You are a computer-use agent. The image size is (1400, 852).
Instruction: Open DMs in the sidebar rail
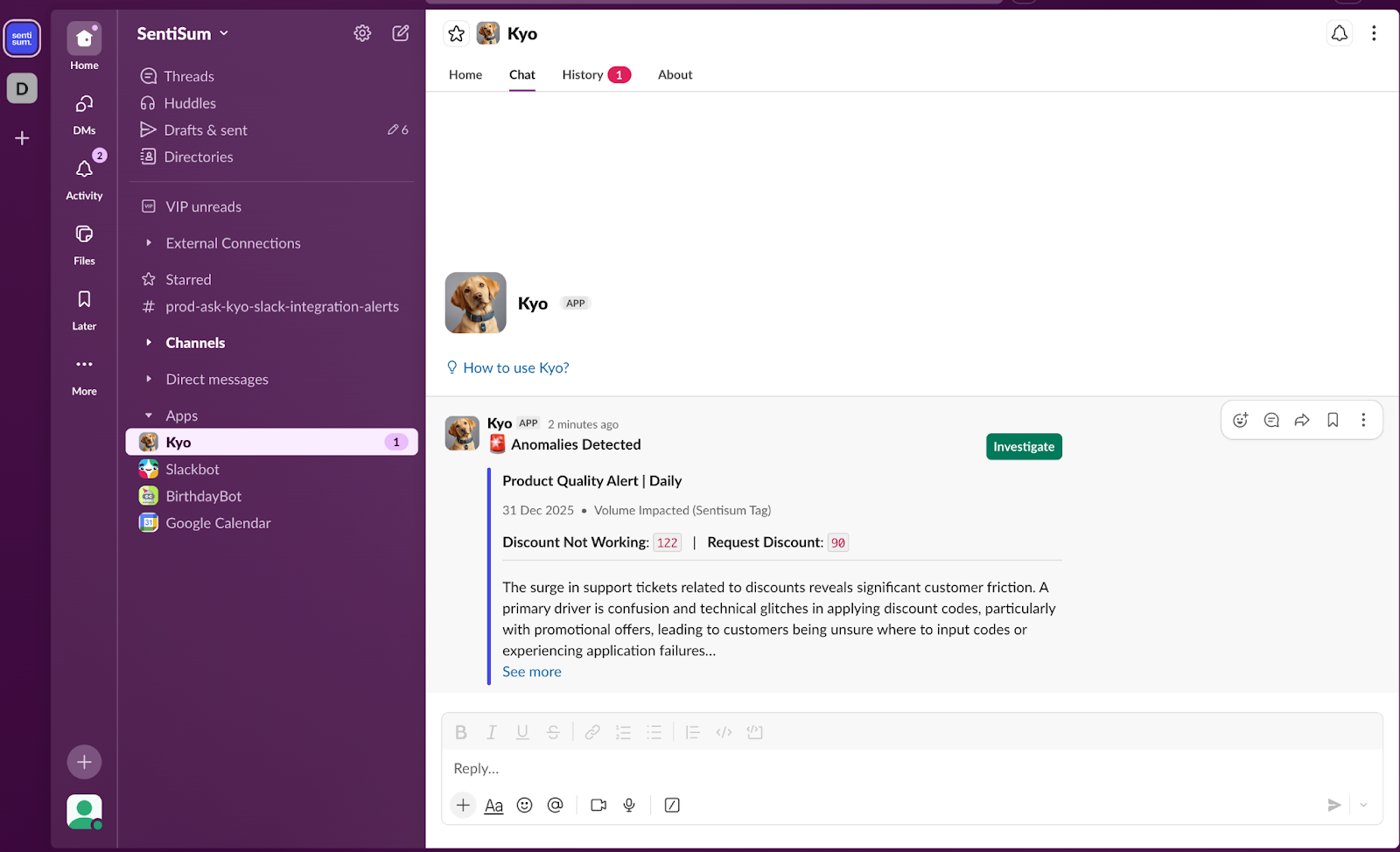[84, 115]
